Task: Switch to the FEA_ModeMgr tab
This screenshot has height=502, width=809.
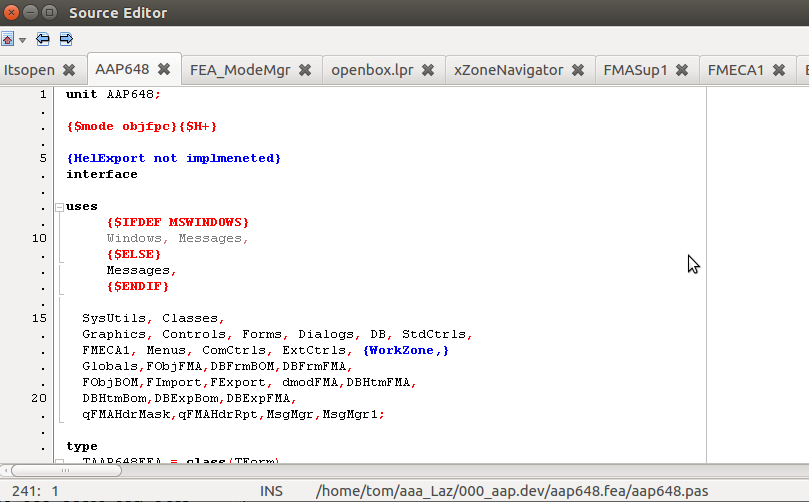Action: tap(241, 70)
